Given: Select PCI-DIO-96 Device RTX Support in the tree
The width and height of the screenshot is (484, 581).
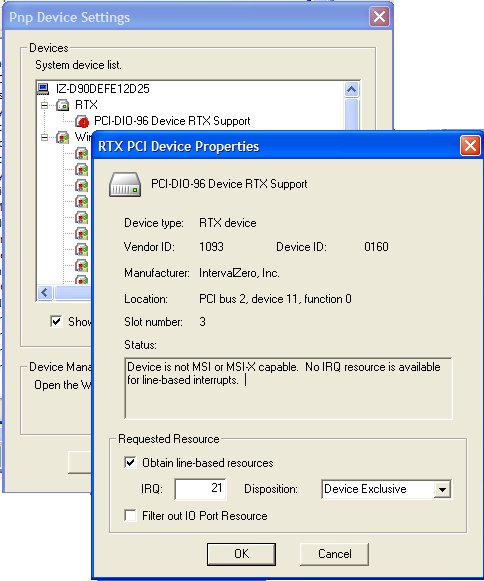Looking at the screenshot, I should point(172,121).
